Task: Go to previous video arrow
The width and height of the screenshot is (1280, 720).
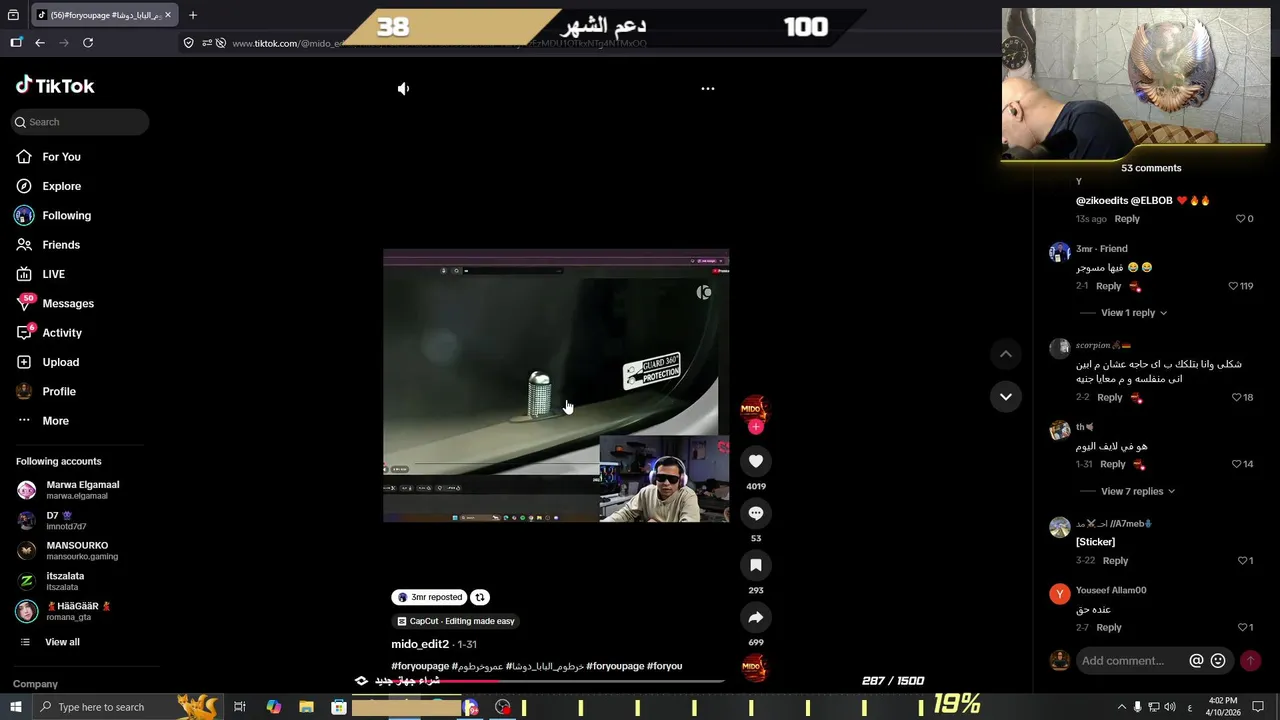Action: (1006, 354)
